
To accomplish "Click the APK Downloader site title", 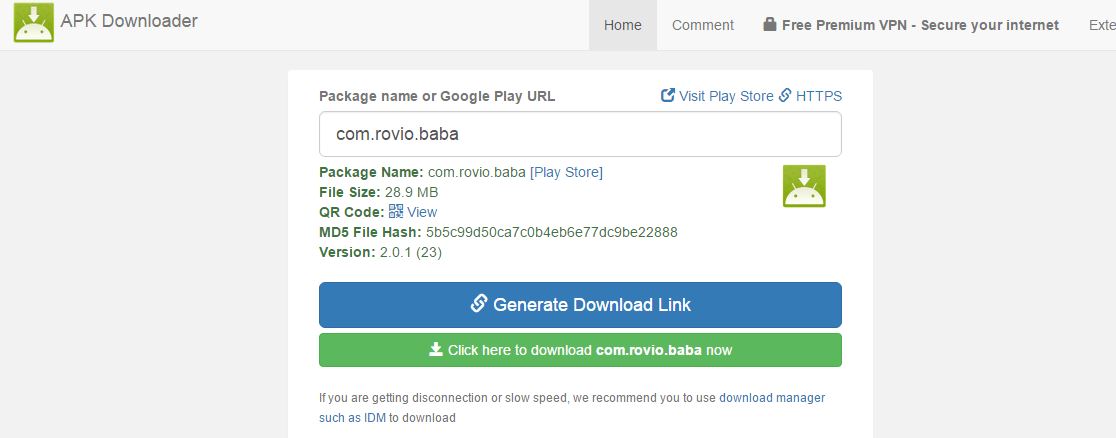I will click(129, 21).
